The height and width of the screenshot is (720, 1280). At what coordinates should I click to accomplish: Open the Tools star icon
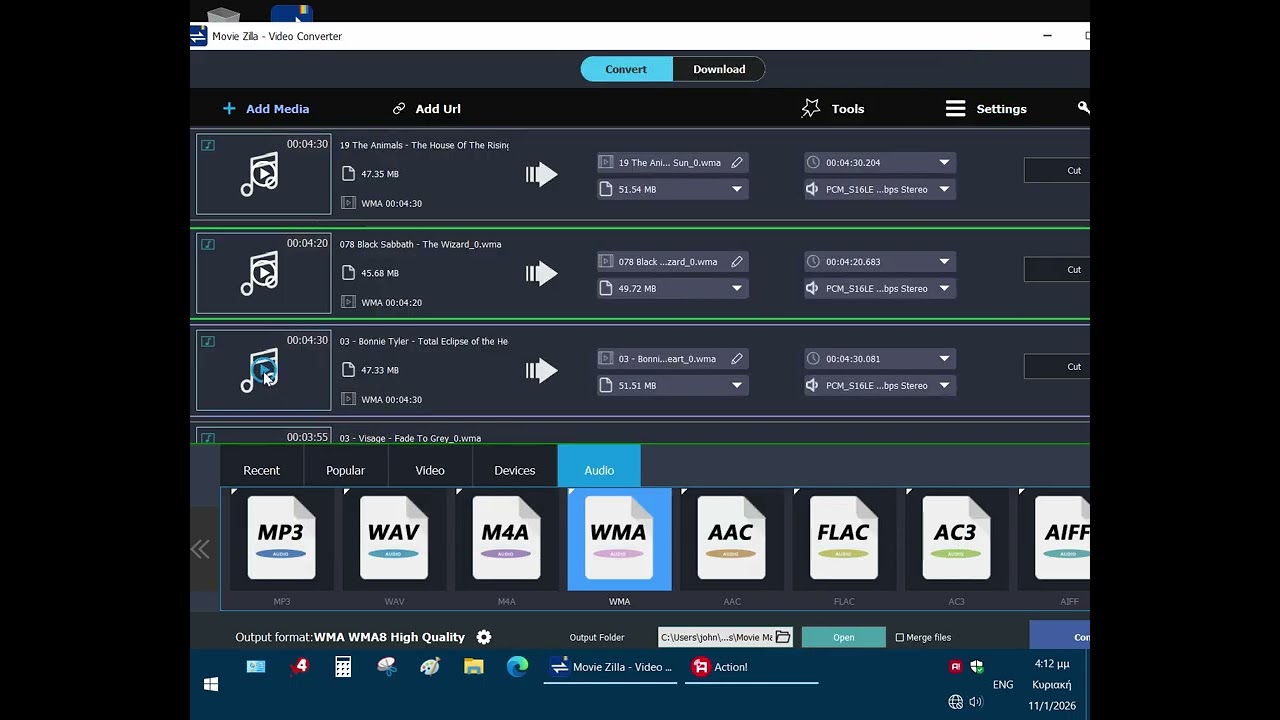tap(811, 108)
